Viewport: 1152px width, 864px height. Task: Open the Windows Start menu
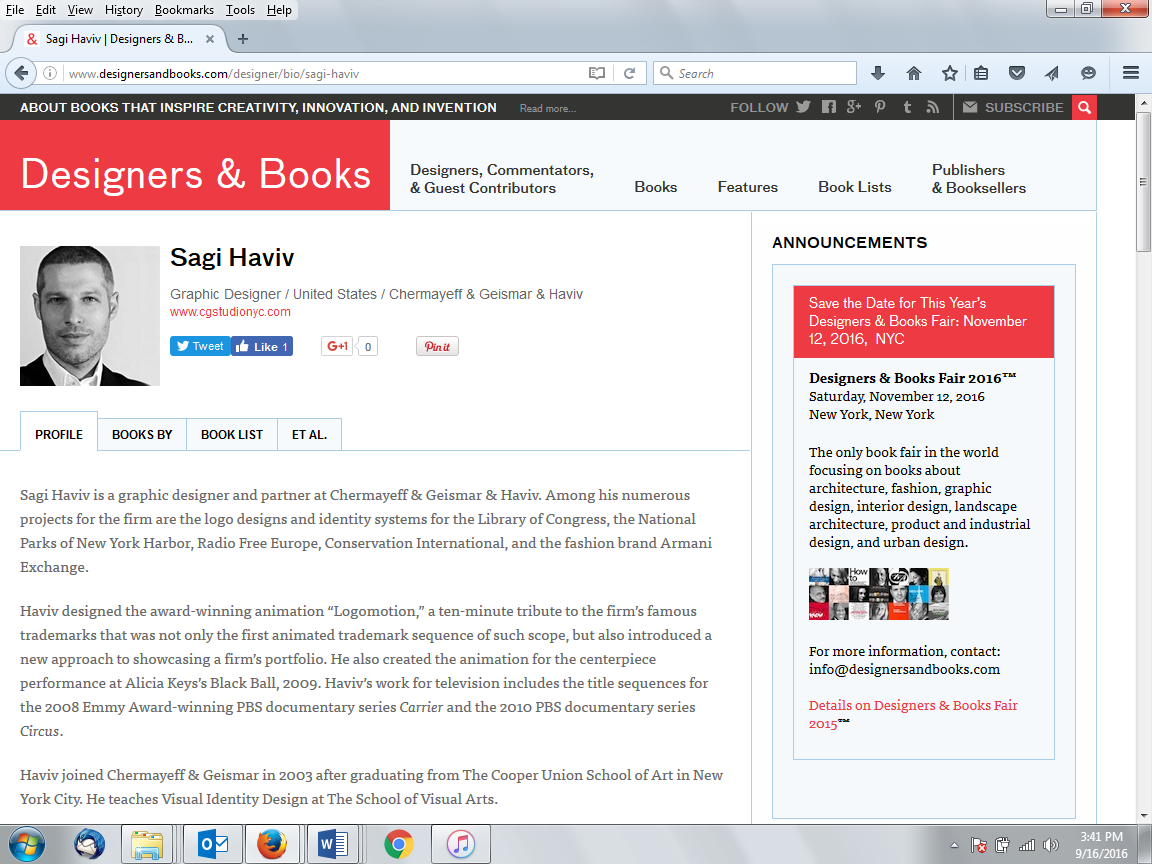tap(26, 844)
